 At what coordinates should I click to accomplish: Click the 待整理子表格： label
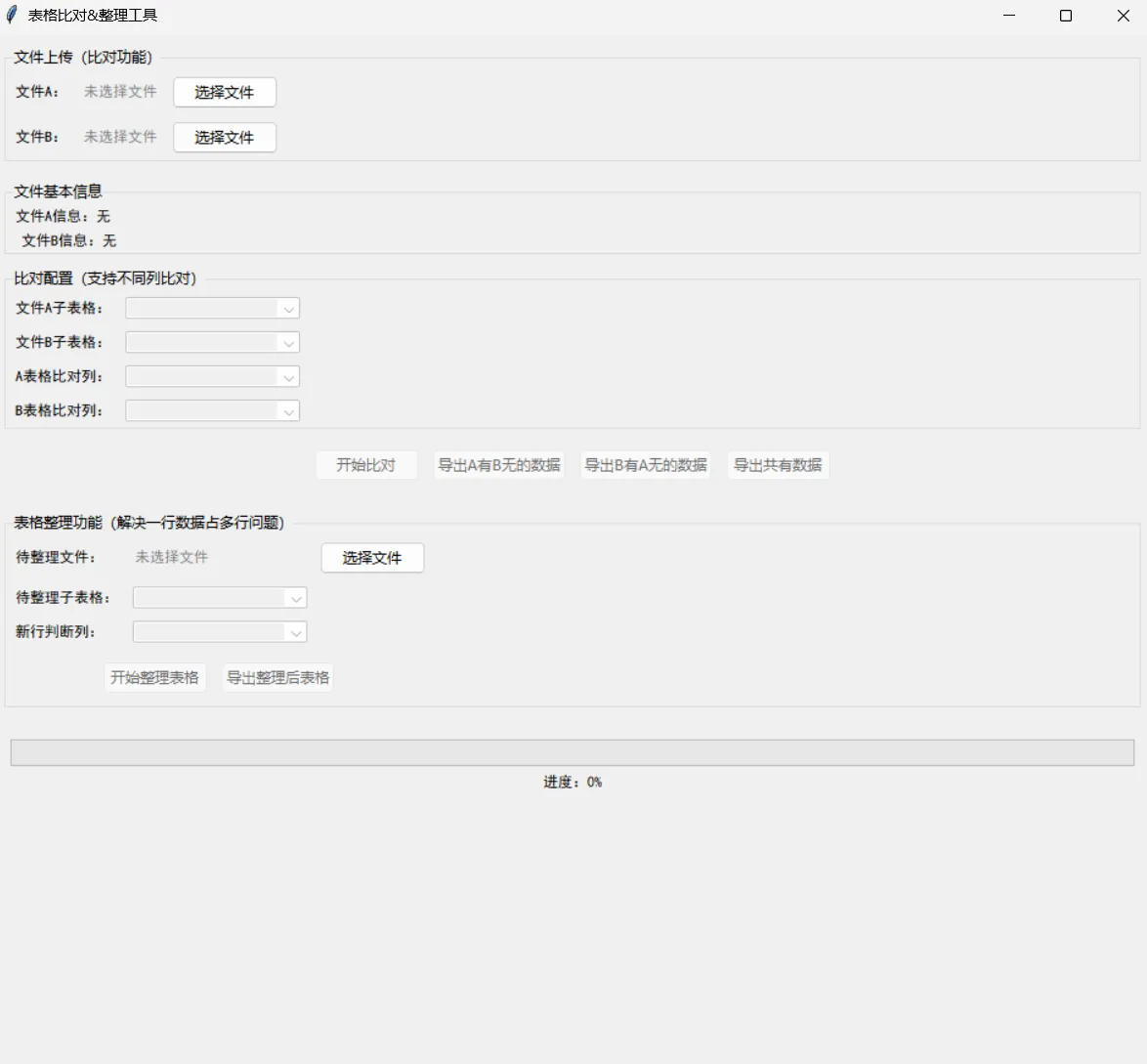point(63,598)
